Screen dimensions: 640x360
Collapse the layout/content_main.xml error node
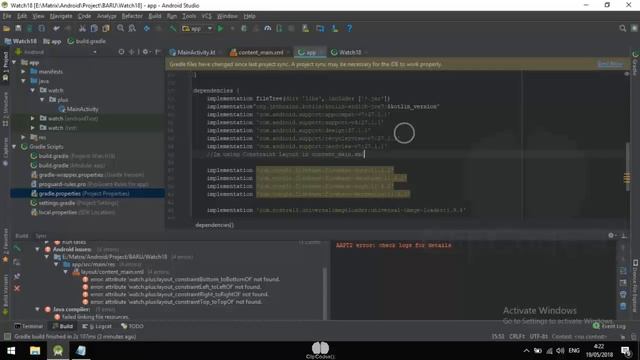click(x=66, y=272)
